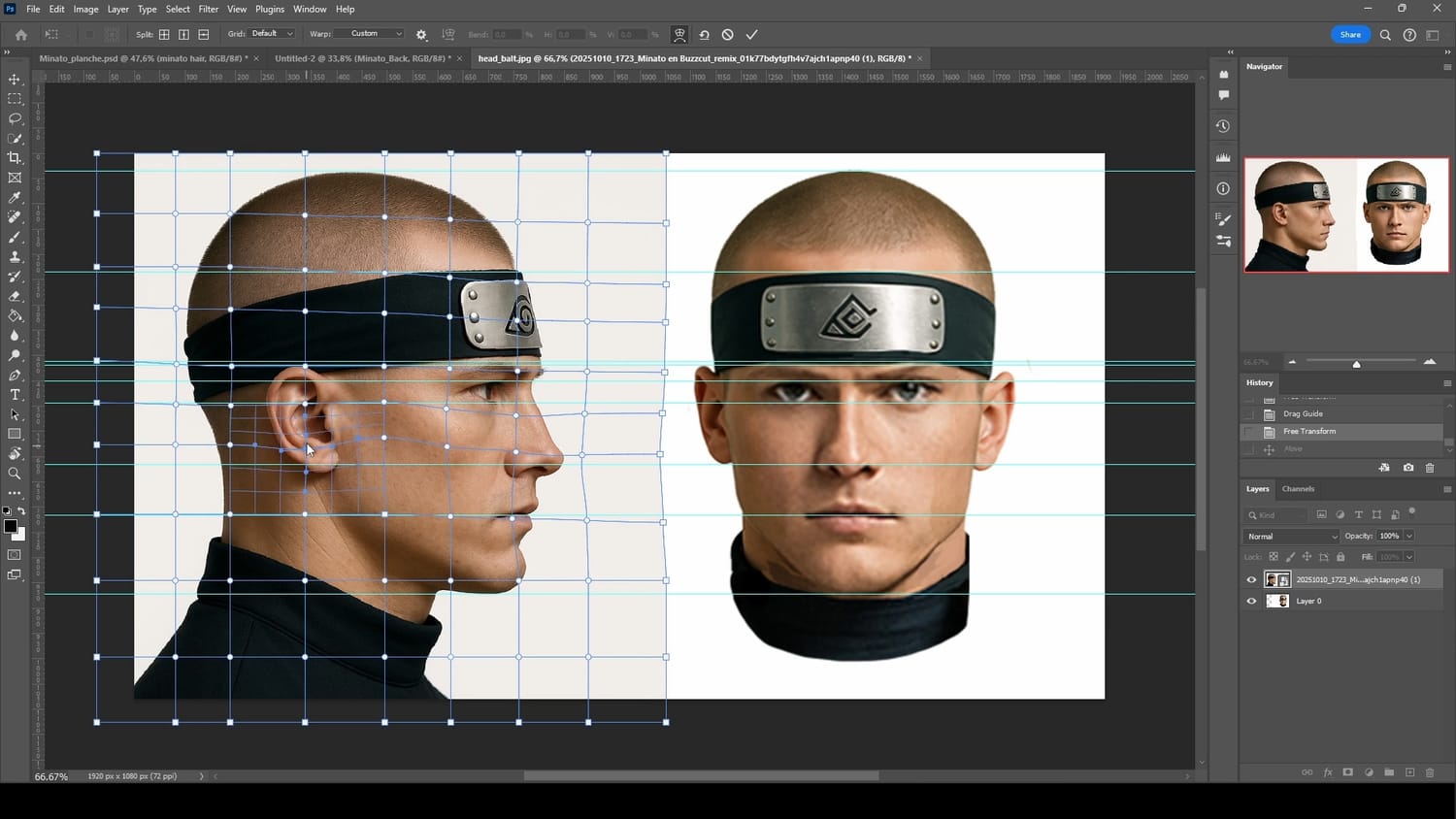
Task: Toggle between free transform and warp modes
Action: [679, 35]
